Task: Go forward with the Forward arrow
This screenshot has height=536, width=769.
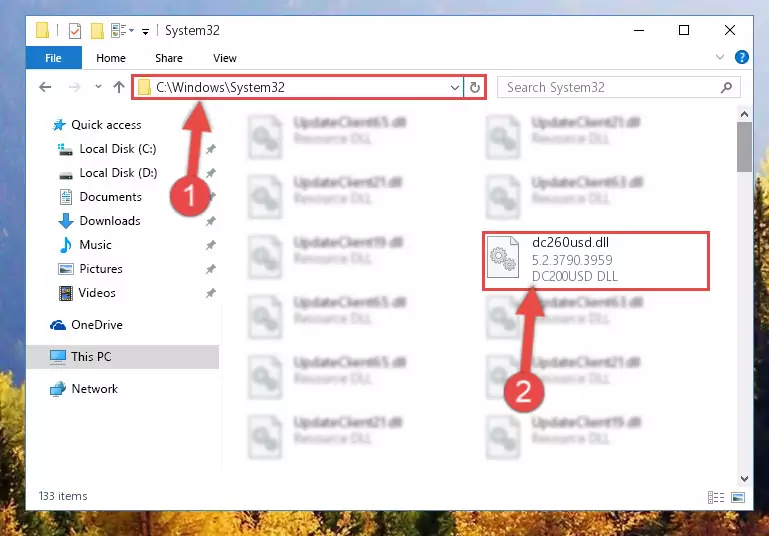Action: coord(75,87)
